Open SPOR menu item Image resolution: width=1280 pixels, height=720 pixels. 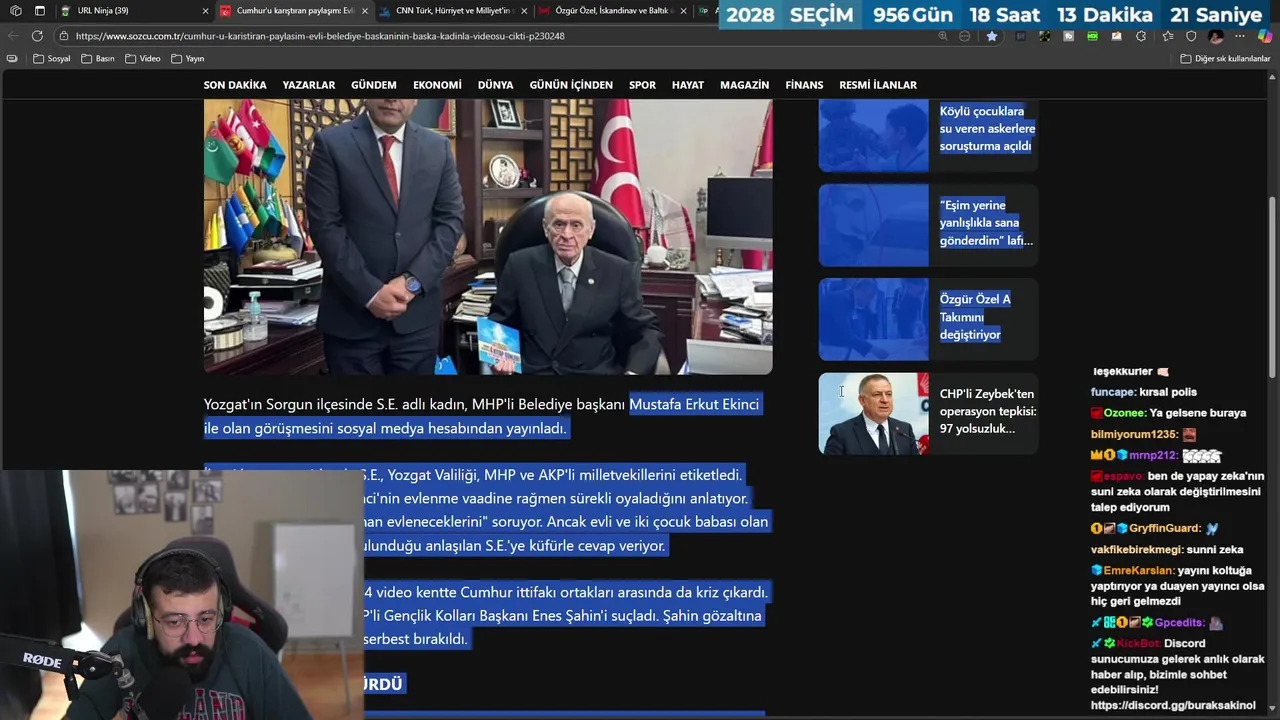click(x=642, y=85)
